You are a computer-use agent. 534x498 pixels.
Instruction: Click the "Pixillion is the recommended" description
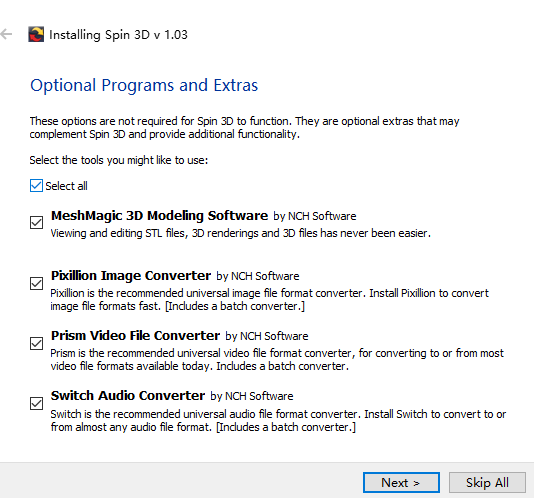point(269,299)
